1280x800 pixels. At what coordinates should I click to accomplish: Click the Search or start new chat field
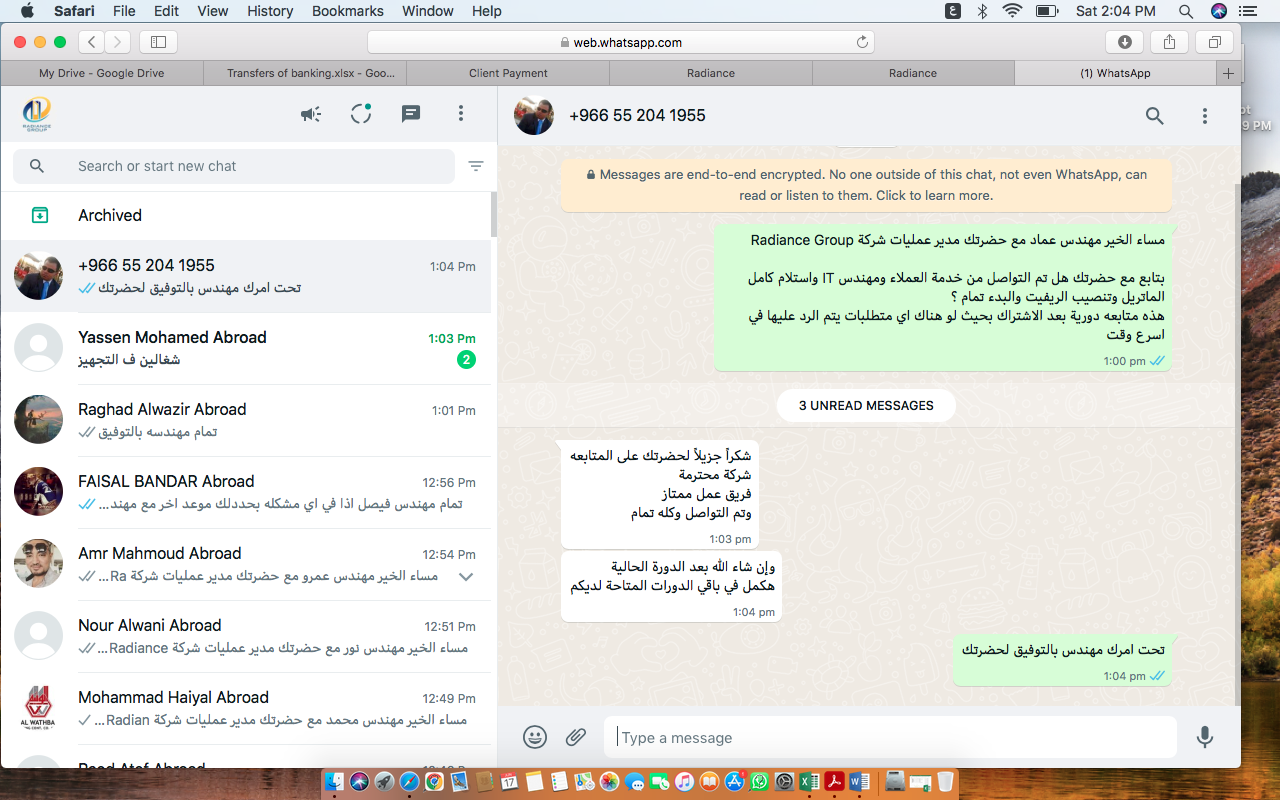tap(234, 166)
